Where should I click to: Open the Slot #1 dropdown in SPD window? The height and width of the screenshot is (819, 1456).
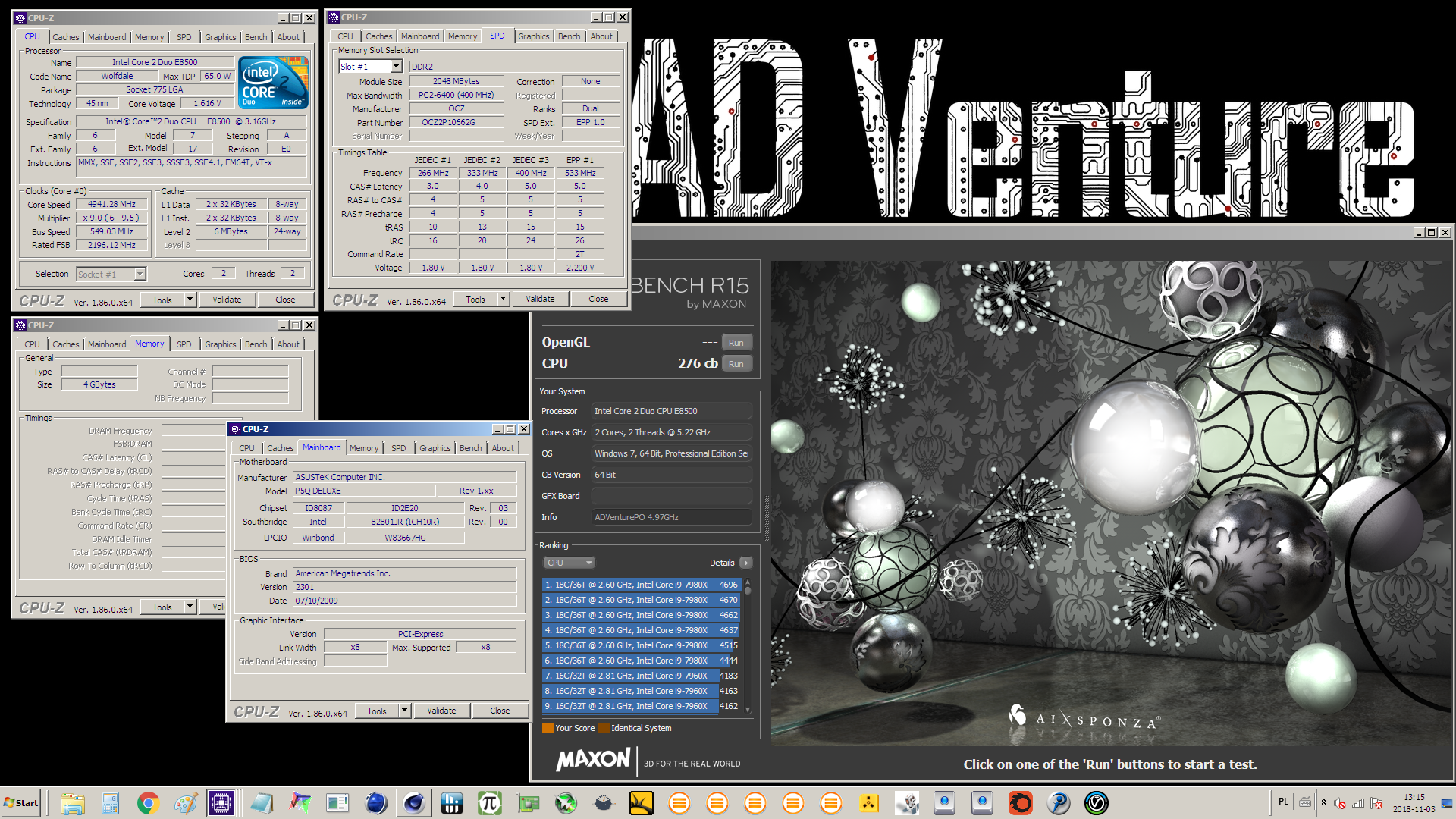(x=396, y=67)
